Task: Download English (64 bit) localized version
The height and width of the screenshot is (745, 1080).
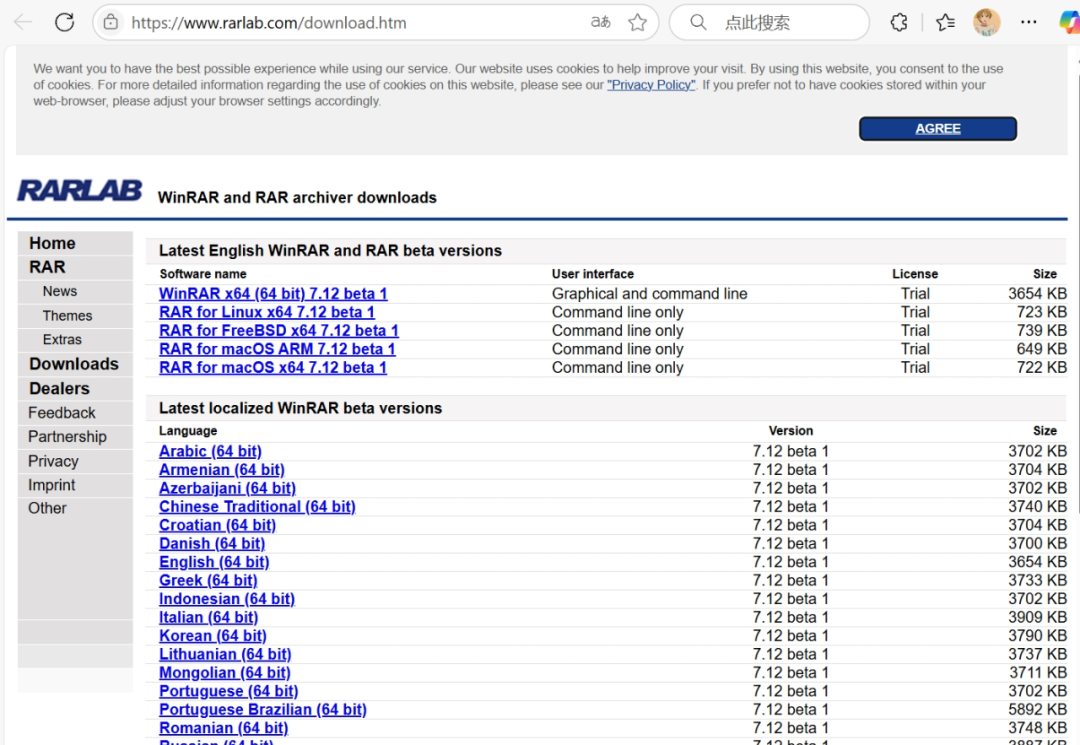Action: [214, 562]
